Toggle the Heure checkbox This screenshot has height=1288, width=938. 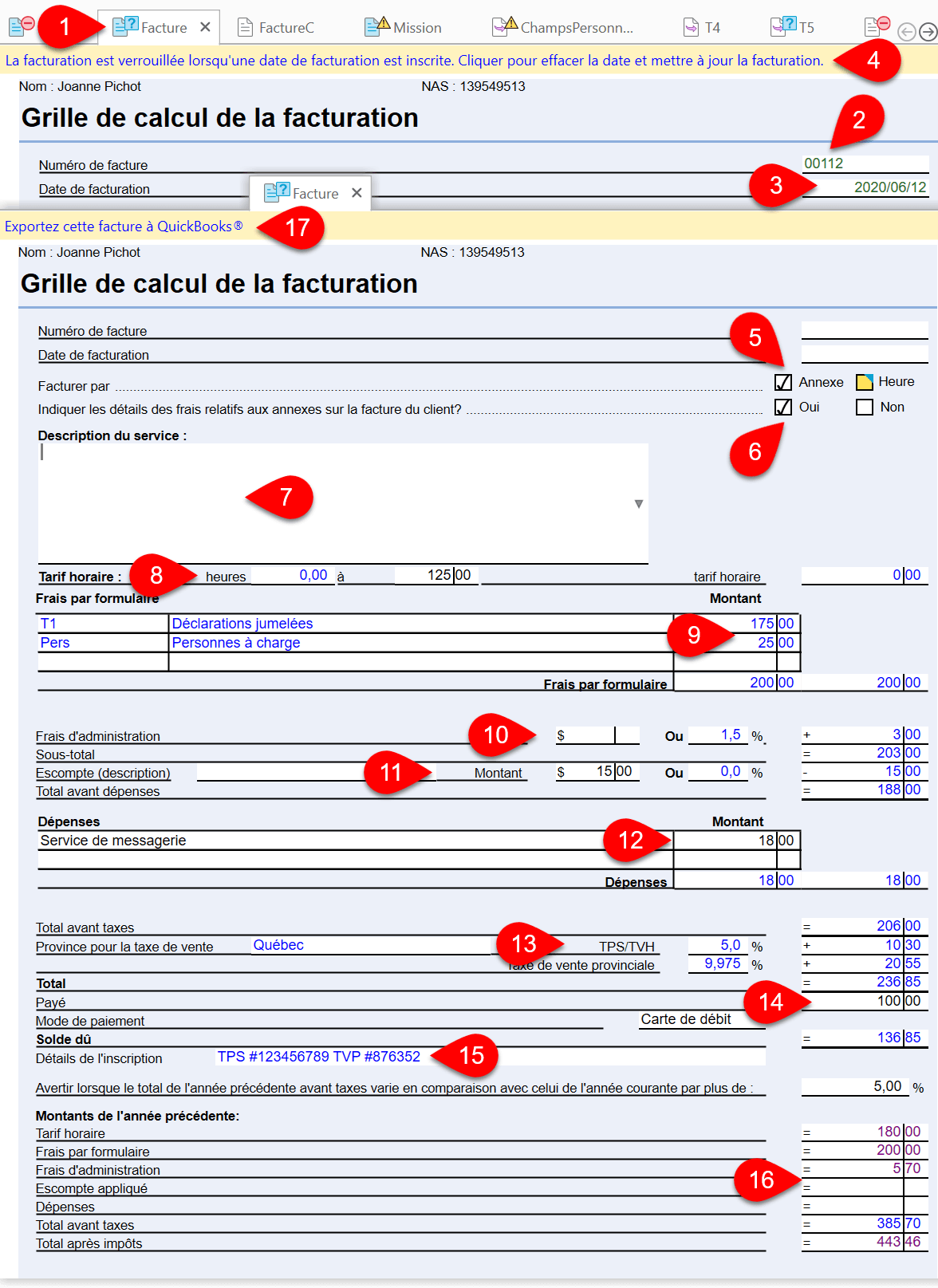(x=865, y=383)
